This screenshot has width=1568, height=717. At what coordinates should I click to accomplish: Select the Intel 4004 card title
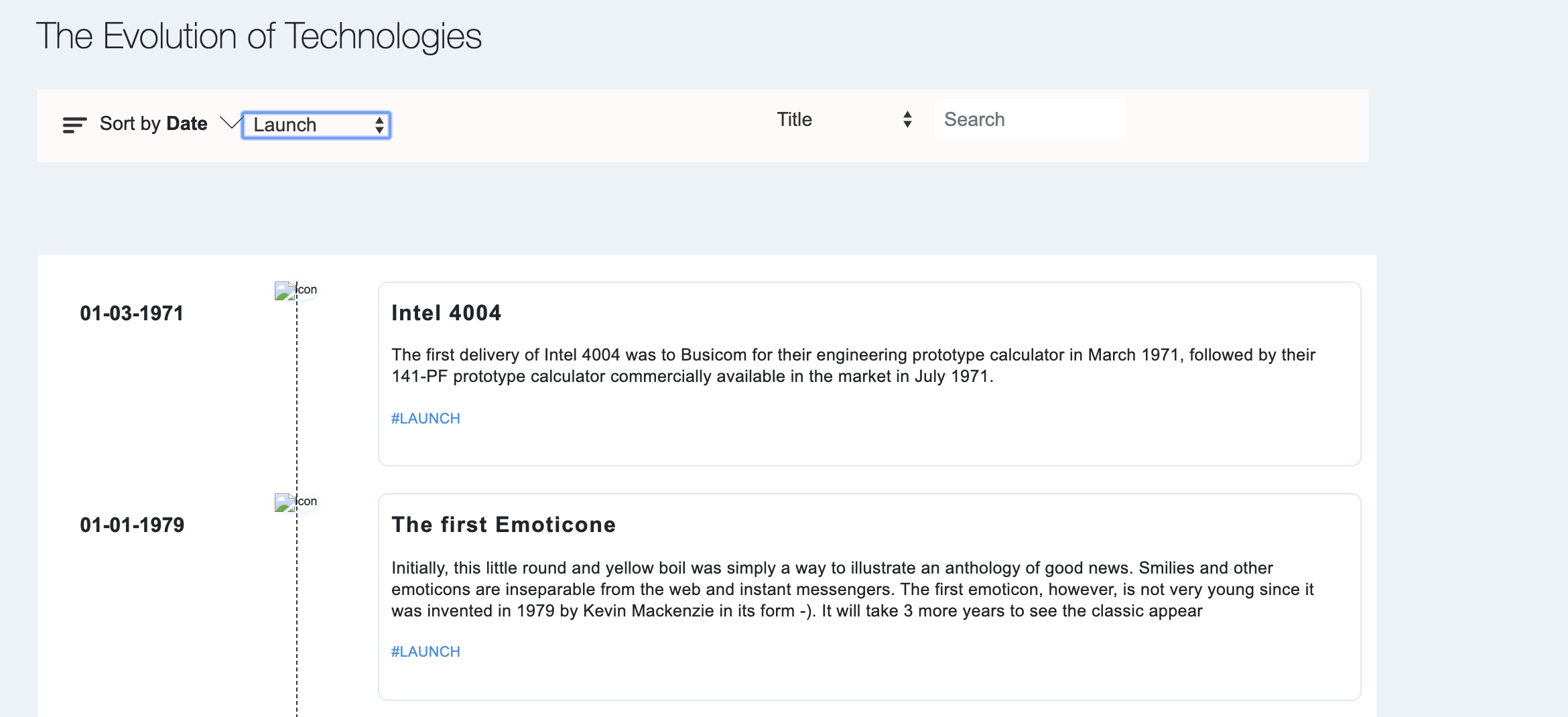click(446, 313)
